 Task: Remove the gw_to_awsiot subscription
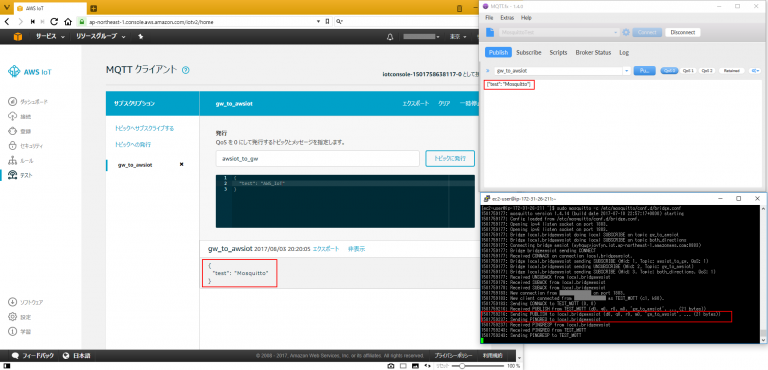tap(181, 165)
